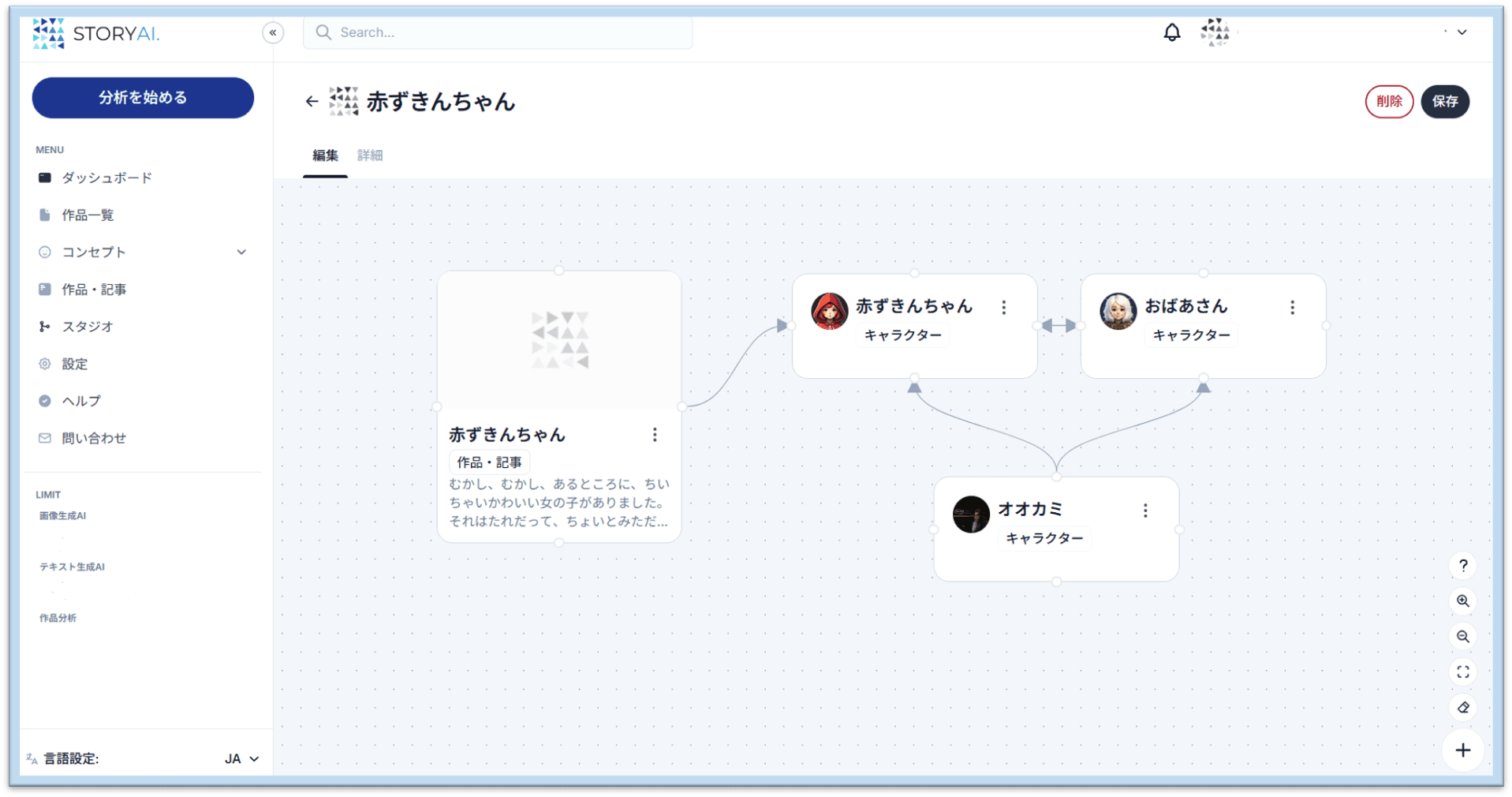Click the オオカミ character avatar

(971, 514)
